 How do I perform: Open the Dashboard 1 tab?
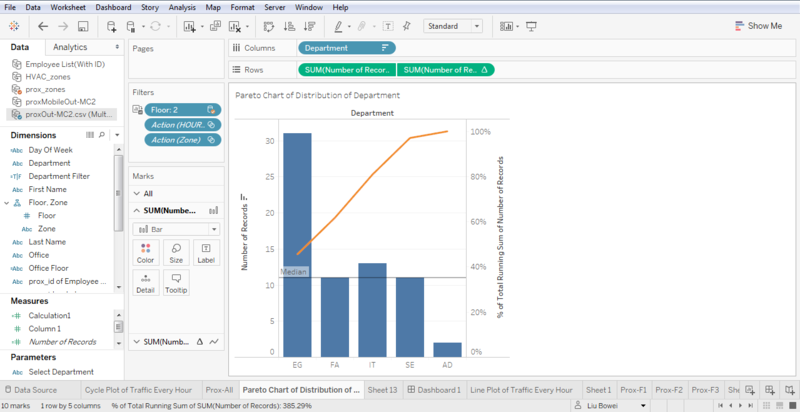coord(434,390)
